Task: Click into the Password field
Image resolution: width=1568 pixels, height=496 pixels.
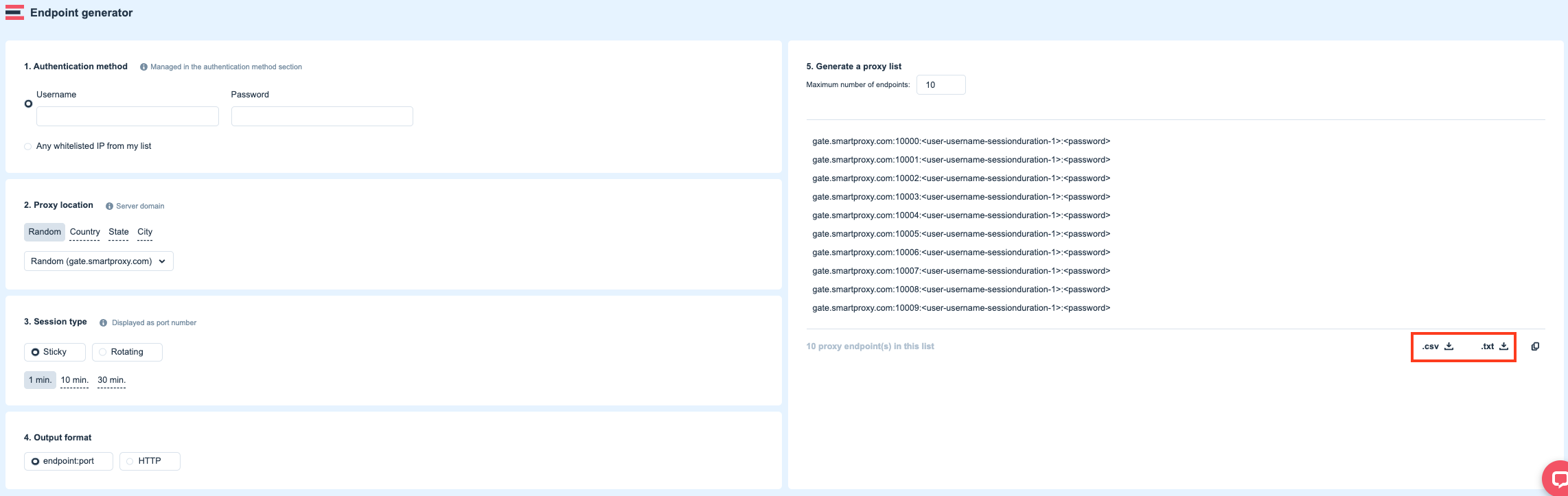Action: 322,116
